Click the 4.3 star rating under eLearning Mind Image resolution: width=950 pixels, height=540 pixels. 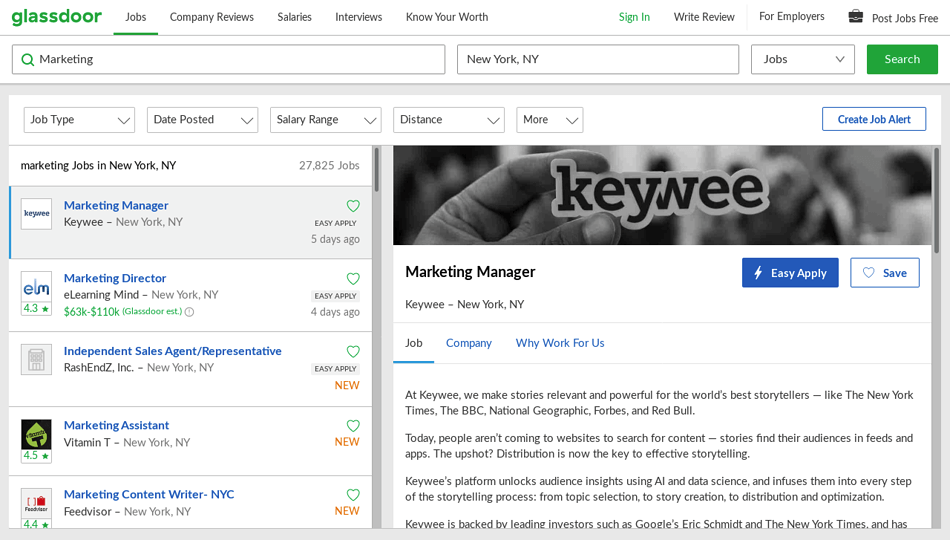pos(36,308)
